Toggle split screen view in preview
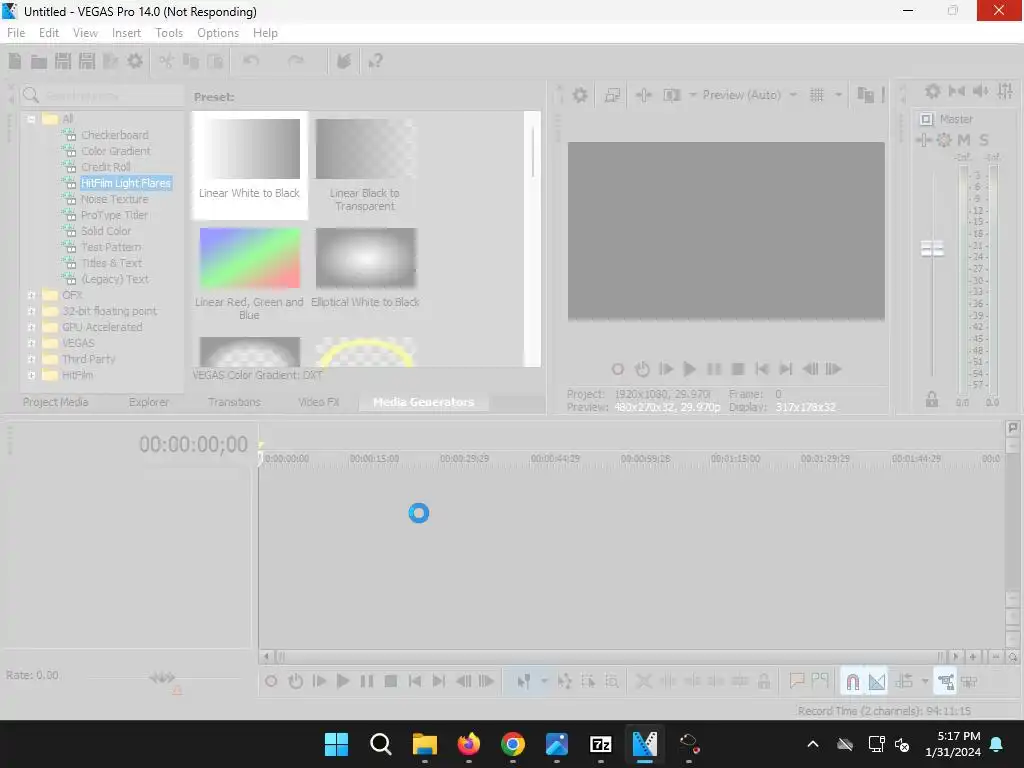Screen dimensions: 1024x768 click(x=672, y=95)
